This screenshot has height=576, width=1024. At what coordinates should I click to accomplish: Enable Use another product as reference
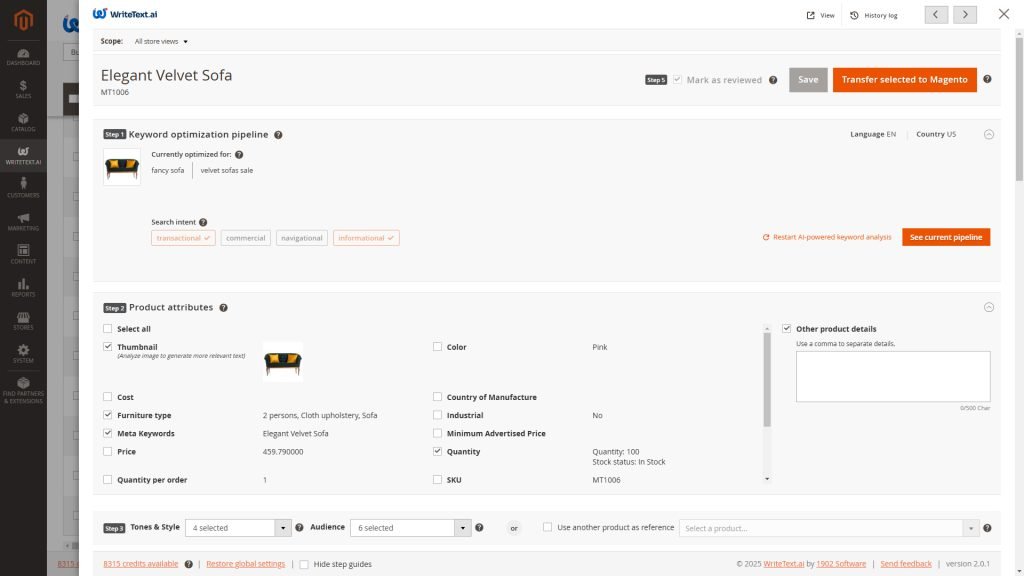pyautogui.click(x=547, y=527)
